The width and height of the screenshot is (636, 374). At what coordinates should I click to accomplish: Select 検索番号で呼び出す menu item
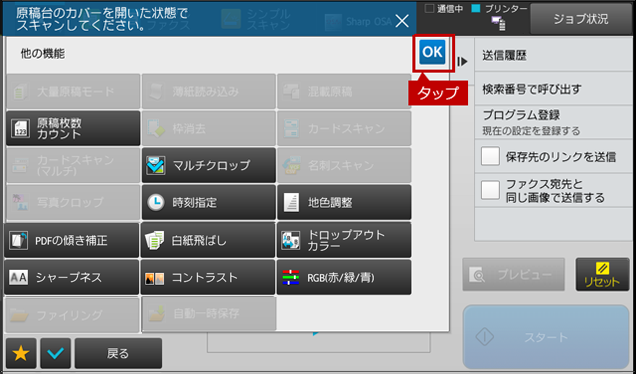553,89
